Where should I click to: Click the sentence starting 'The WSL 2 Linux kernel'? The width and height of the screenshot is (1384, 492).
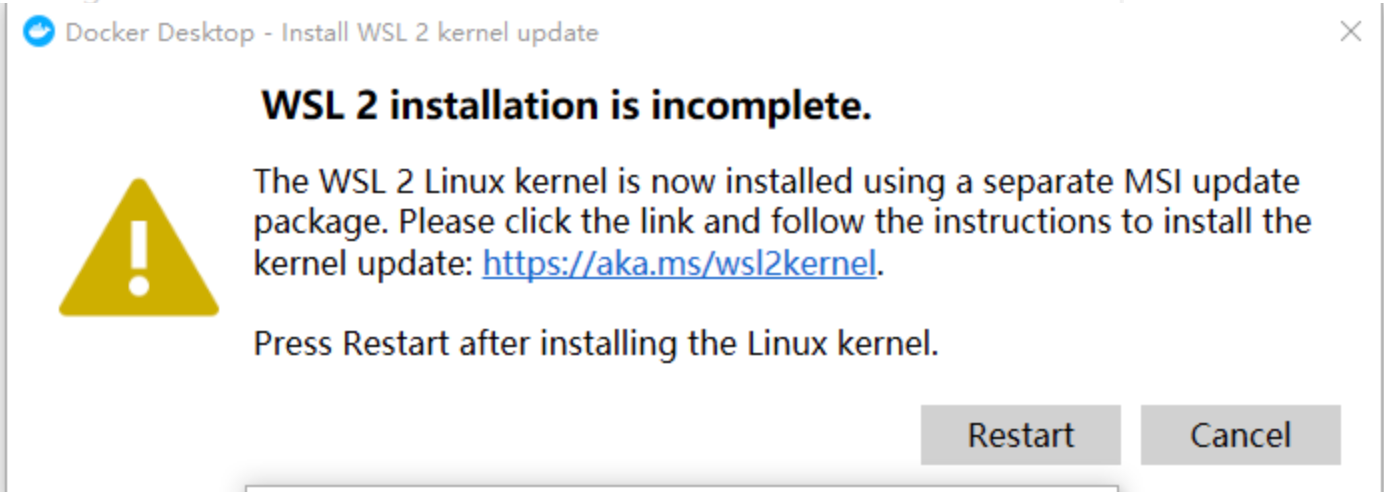pyautogui.click(x=776, y=183)
